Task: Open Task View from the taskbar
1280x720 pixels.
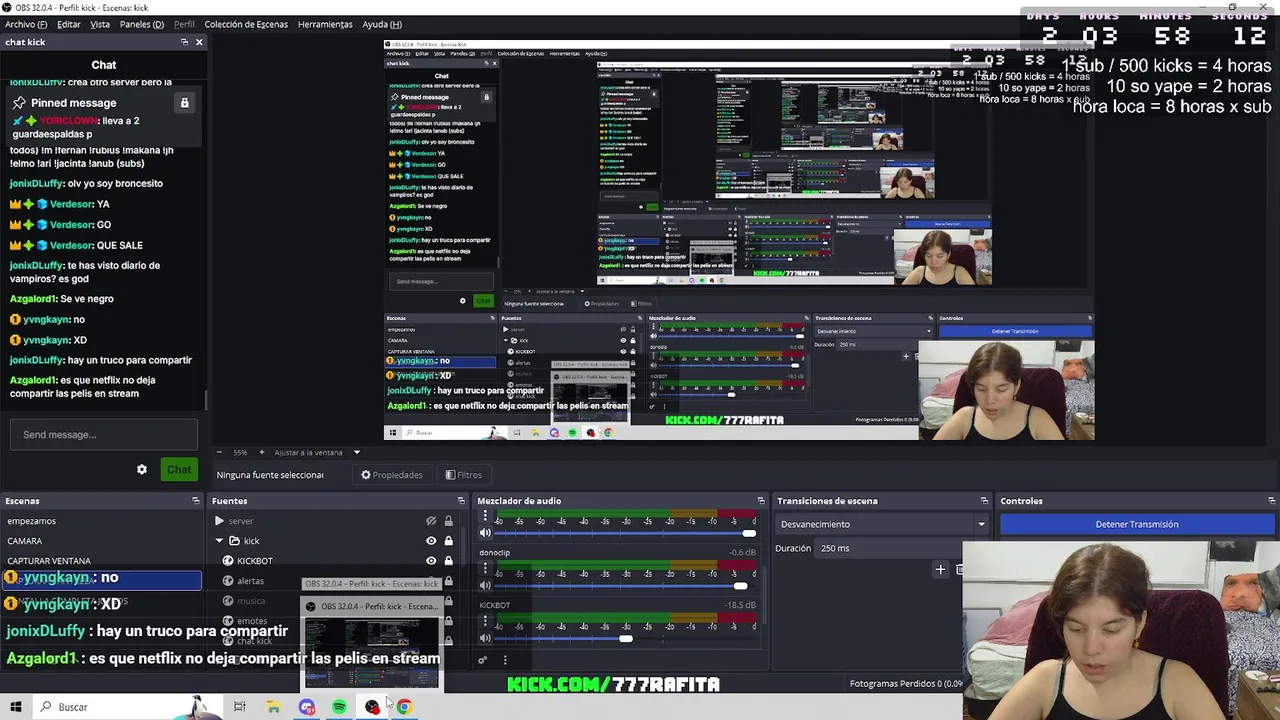Action: [240, 707]
